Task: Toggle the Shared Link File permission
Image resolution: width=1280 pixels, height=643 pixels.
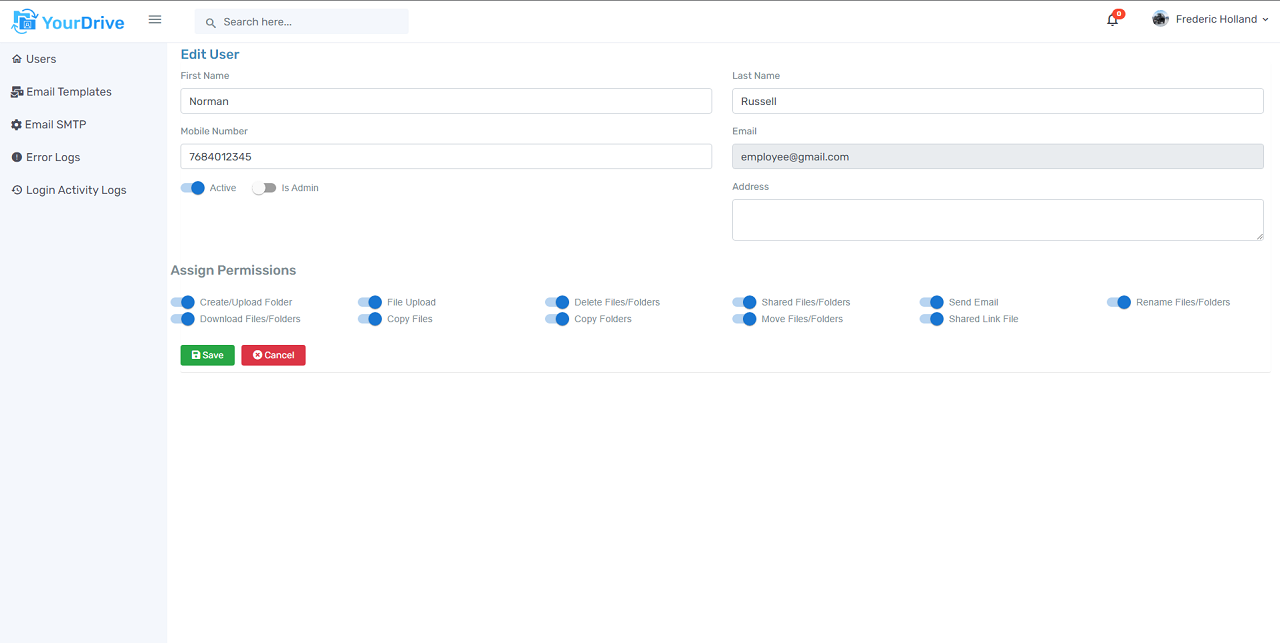Action: coord(932,319)
